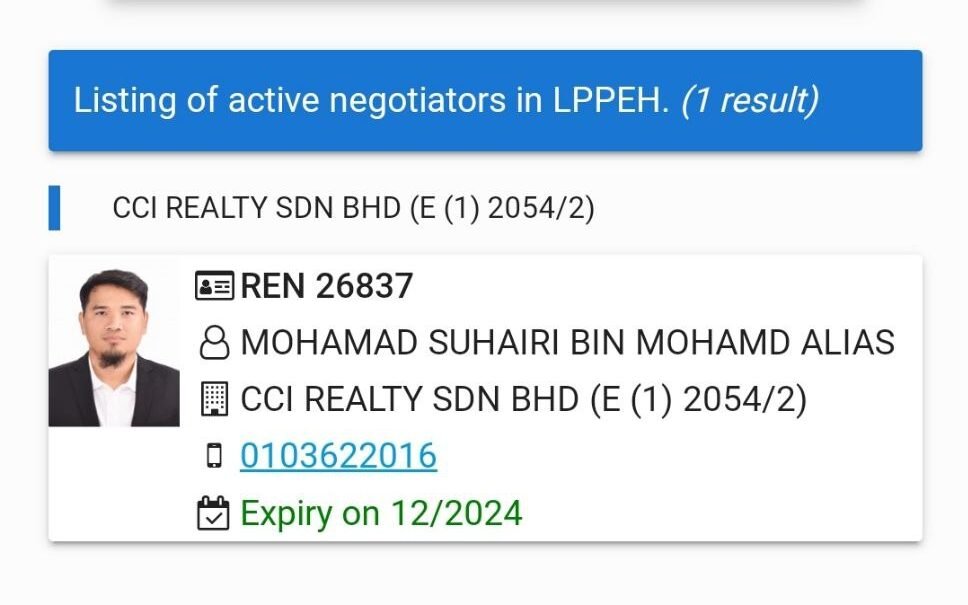Viewport: 968px width, 605px height.
Task: Click the italic '(1 result)' text
Action: coord(750,100)
